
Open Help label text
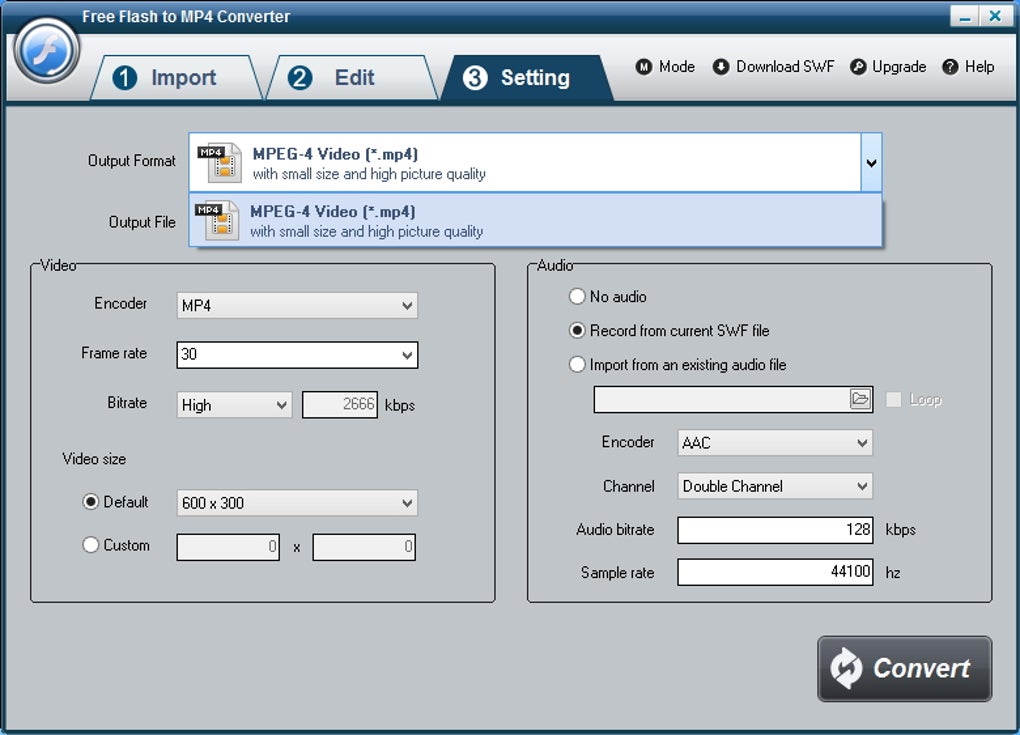click(980, 67)
